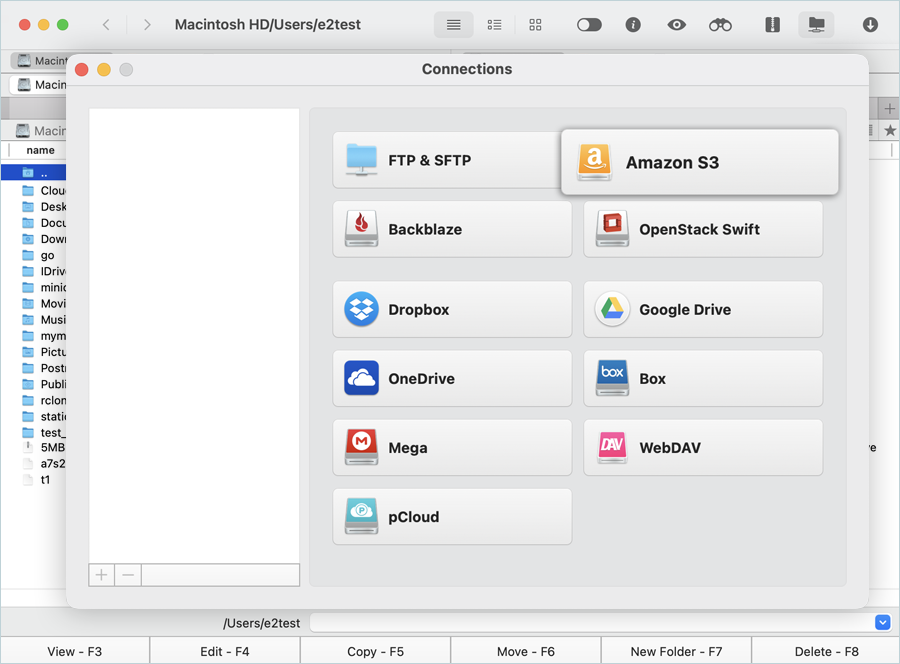Select the 't1' file in file list
The image size is (900, 664).
[x=44, y=480]
